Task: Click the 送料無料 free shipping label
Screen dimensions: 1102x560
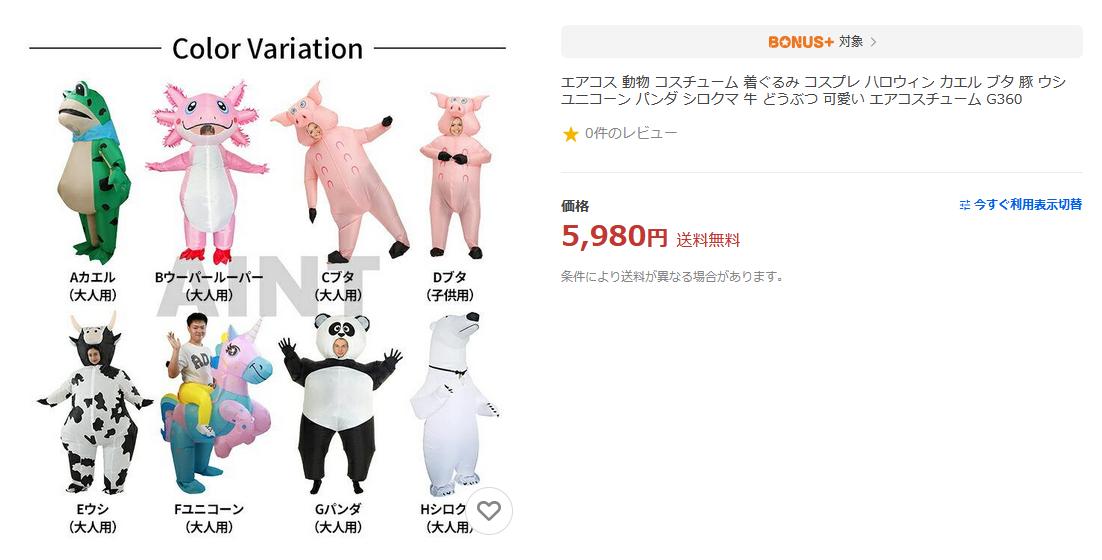Action: pyautogui.click(x=708, y=240)
